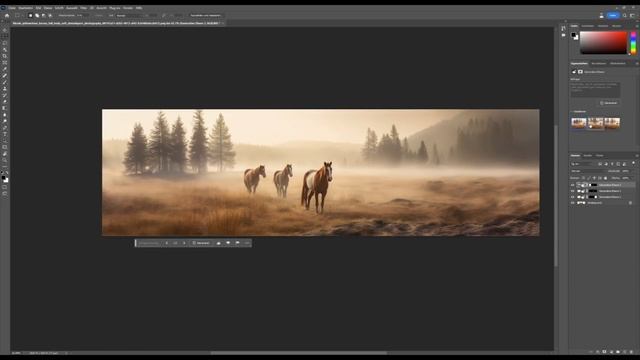Click the trash icon at Layers panel bottom
Viewport: 640px width, 360px height.
(x=631, y=351)
